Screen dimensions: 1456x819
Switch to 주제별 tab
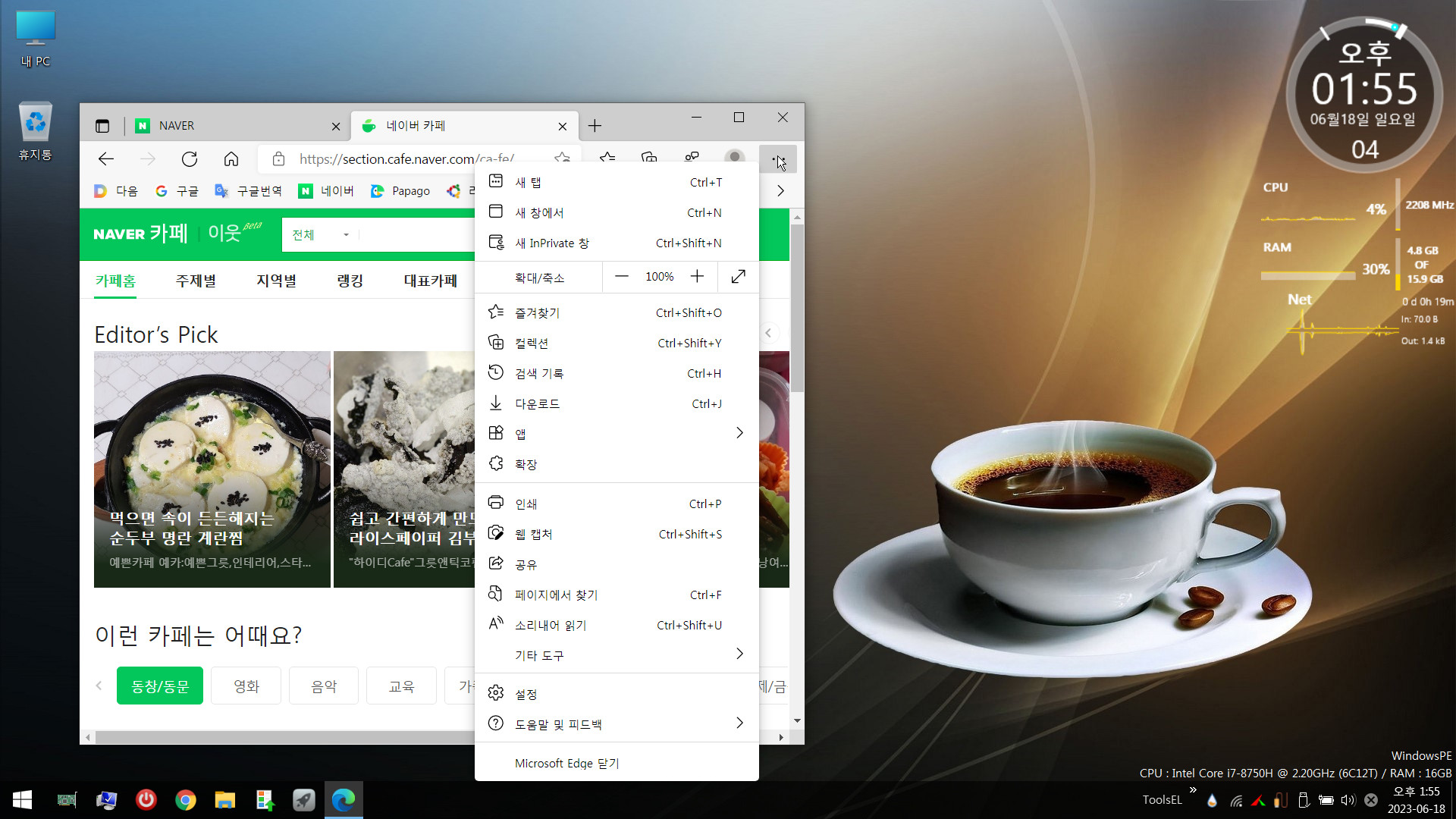pyautogui.click(x=196, y=281)
